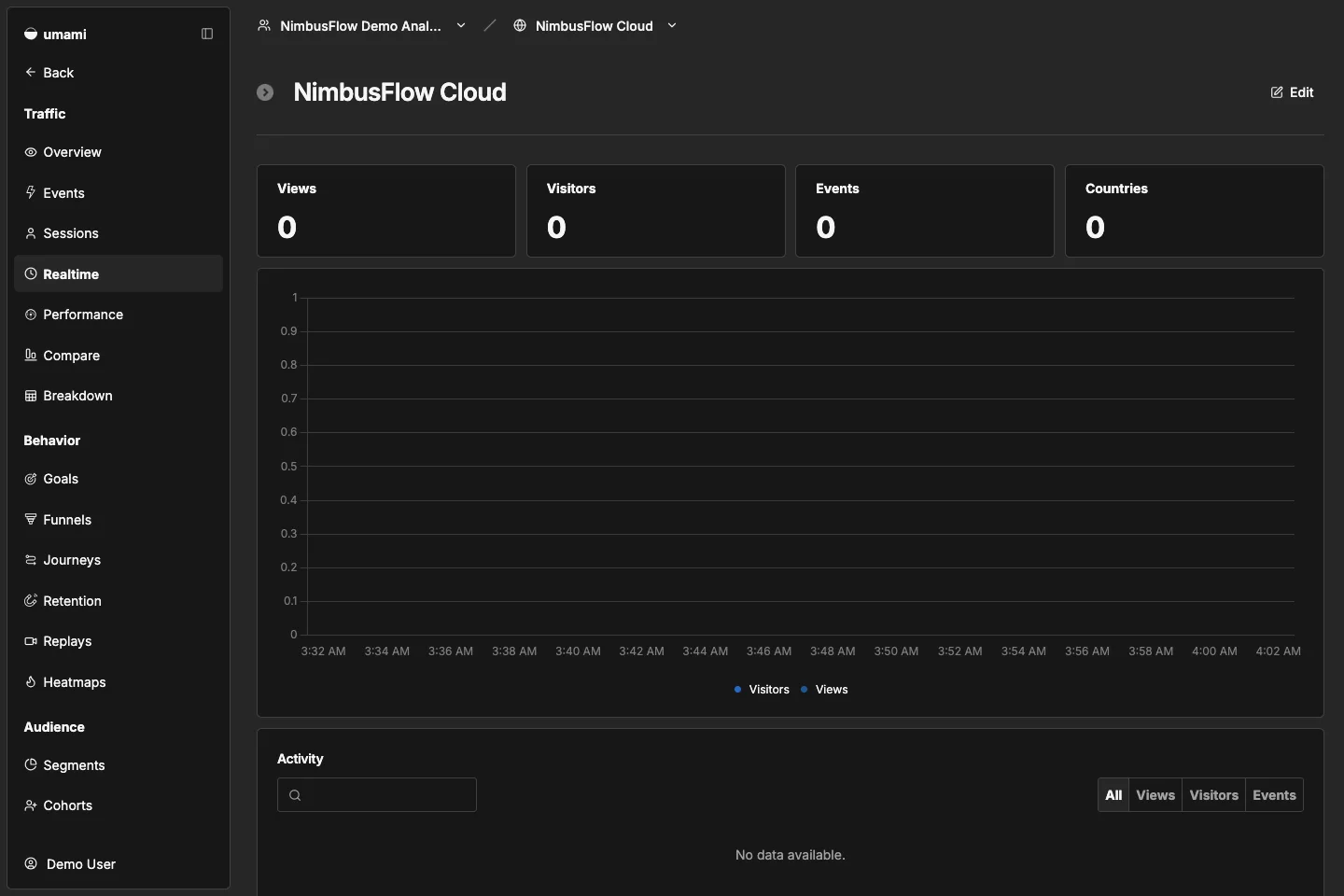Click into the Activity search field
The height and width of the screenshot is (896, 1344).
pyautogui.click(x=377, y=795)
